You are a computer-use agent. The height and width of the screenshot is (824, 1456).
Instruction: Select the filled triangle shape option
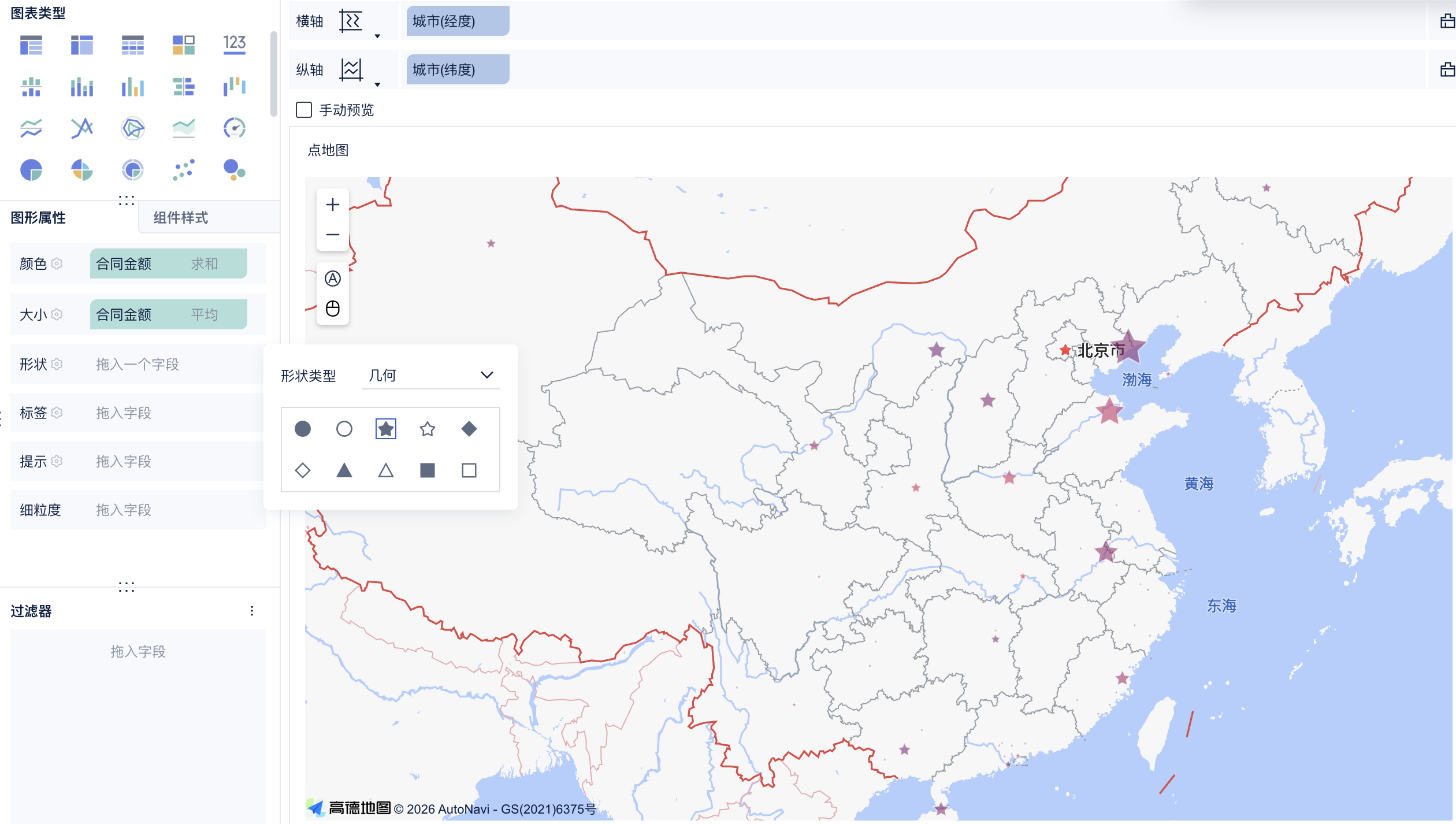coord(344,470)
